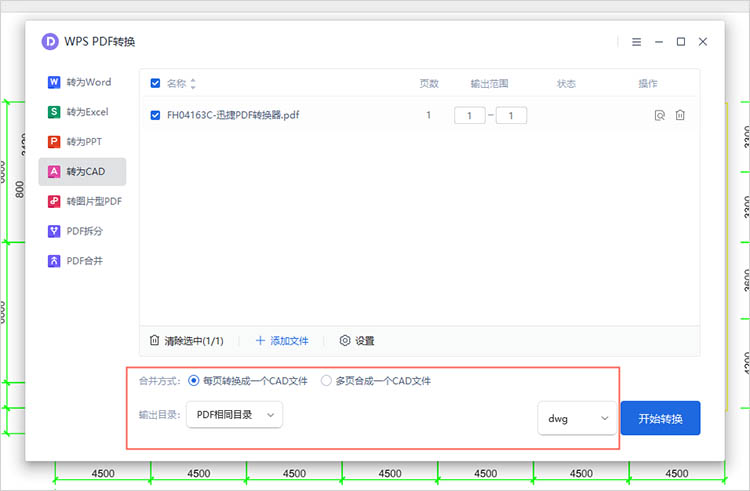
Task: Open the PDF相同目录 output directory dropdown
Action: click(x=234, y=415)
